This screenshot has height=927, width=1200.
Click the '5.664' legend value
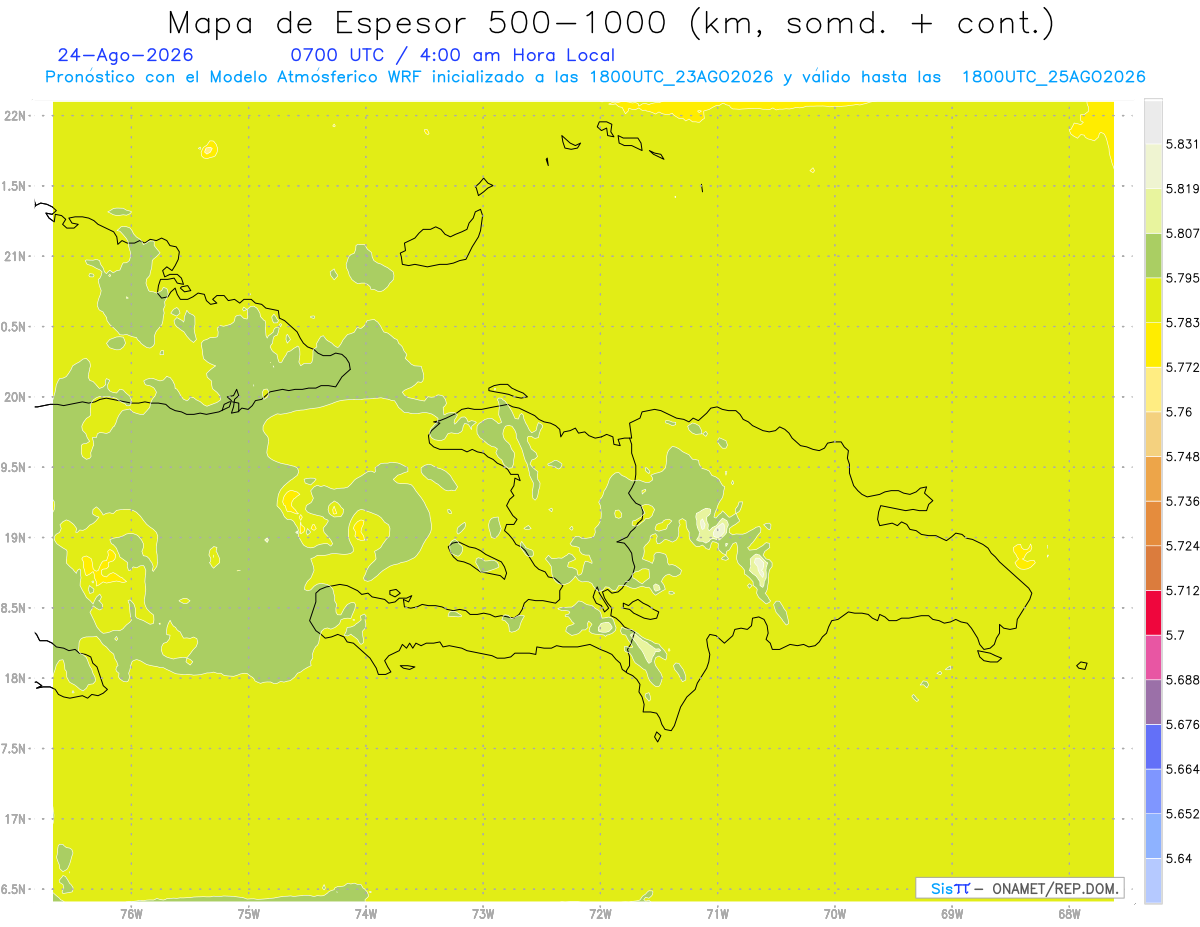pyautogui.click(x=1183, y=769)
